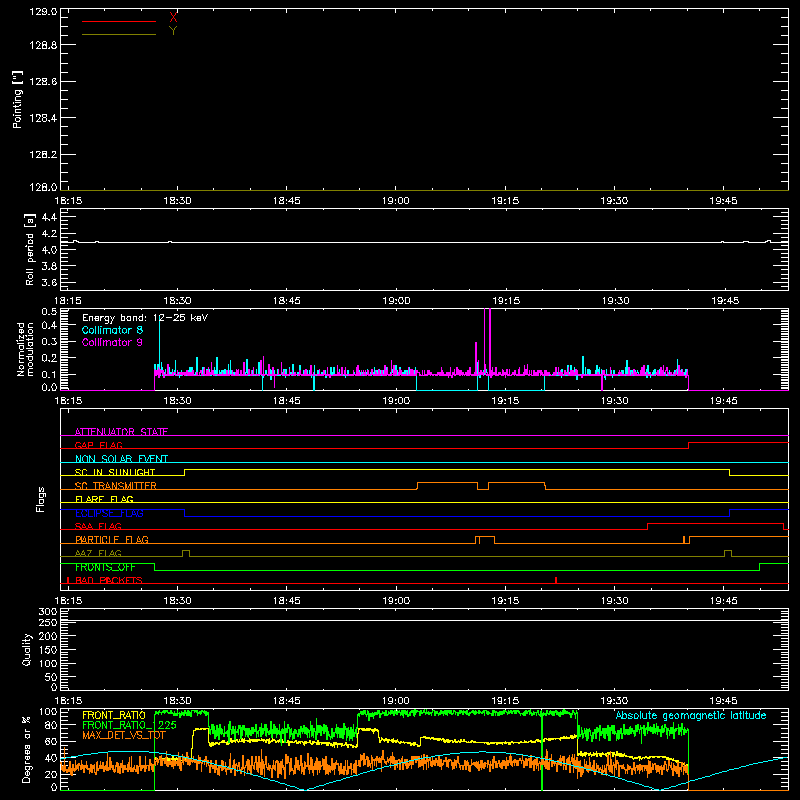The image size is (800, 800).
Task: Click the 3.6 tick label on Roll period axis
Action: (49, 282)
